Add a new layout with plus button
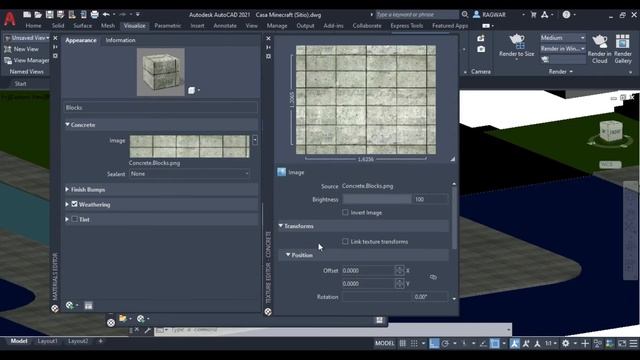Screen dimensions: 640x360 [100, 341]
